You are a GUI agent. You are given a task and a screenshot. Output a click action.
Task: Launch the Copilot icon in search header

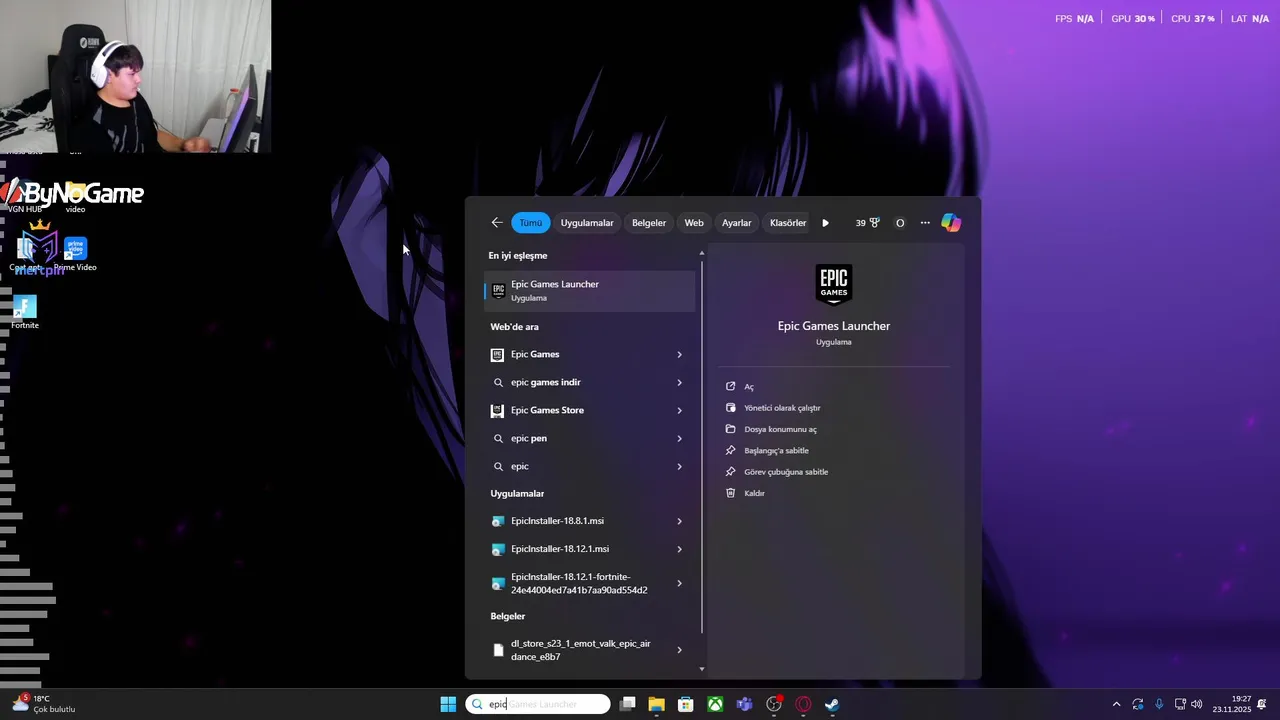click(951, 223)
